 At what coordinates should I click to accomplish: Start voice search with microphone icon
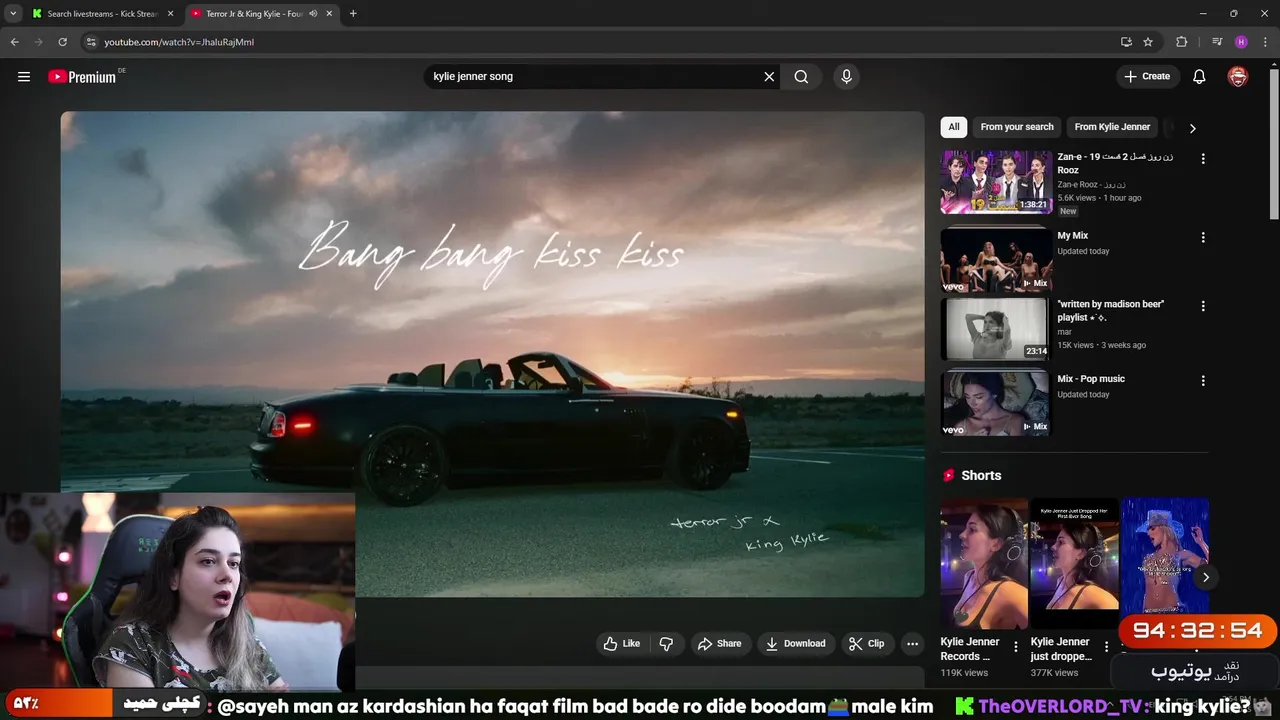846,76
